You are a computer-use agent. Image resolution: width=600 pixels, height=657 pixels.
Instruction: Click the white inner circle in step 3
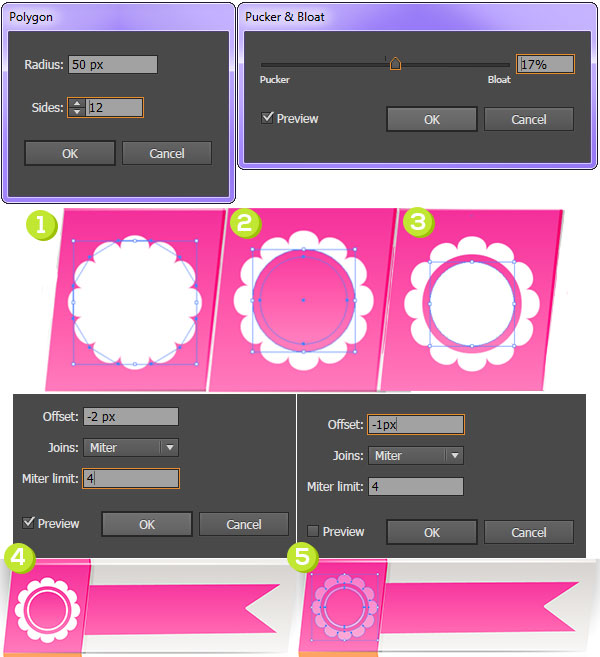[x=472, y=304]
